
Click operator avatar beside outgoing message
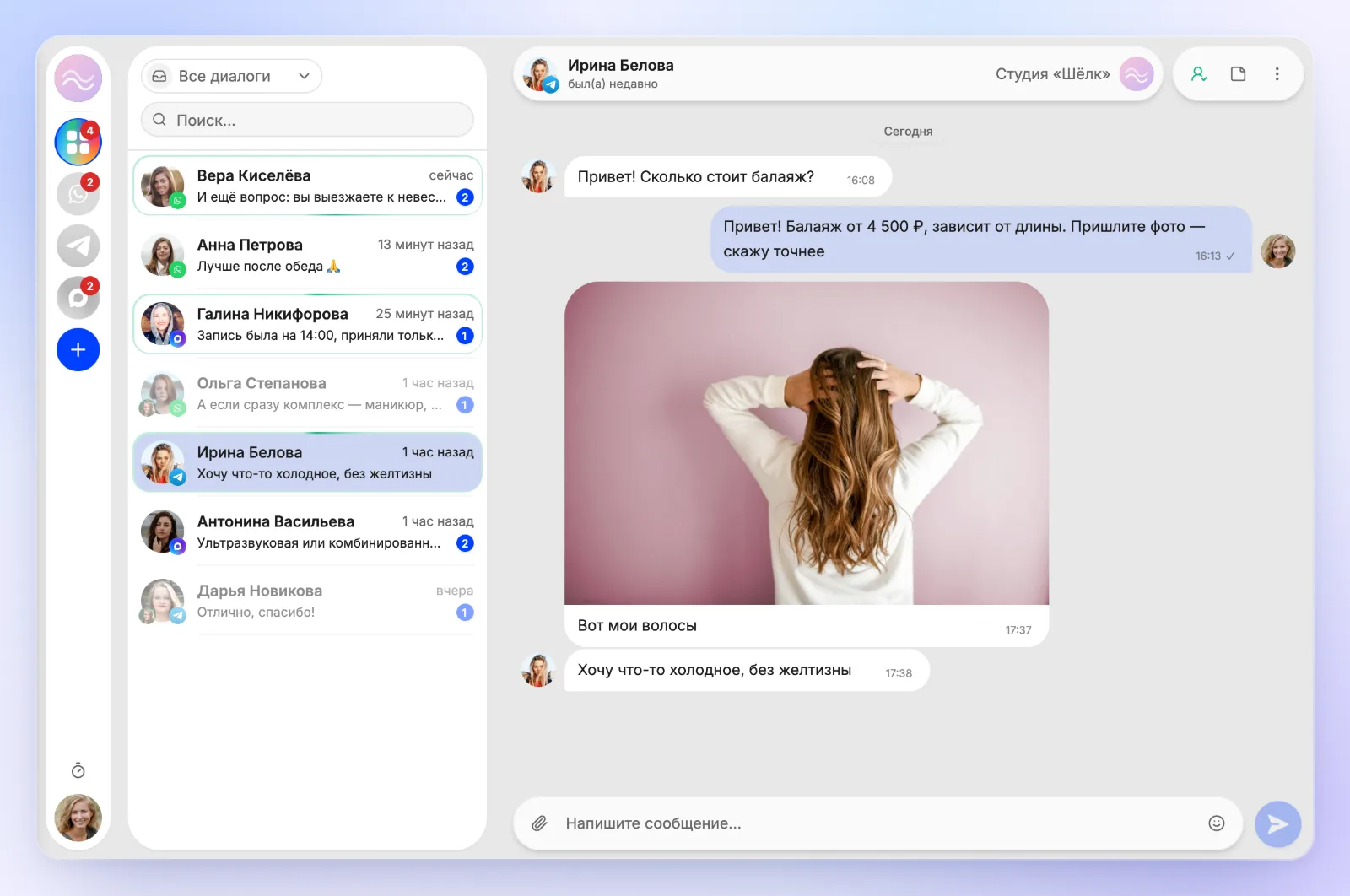coord(1277,251)
